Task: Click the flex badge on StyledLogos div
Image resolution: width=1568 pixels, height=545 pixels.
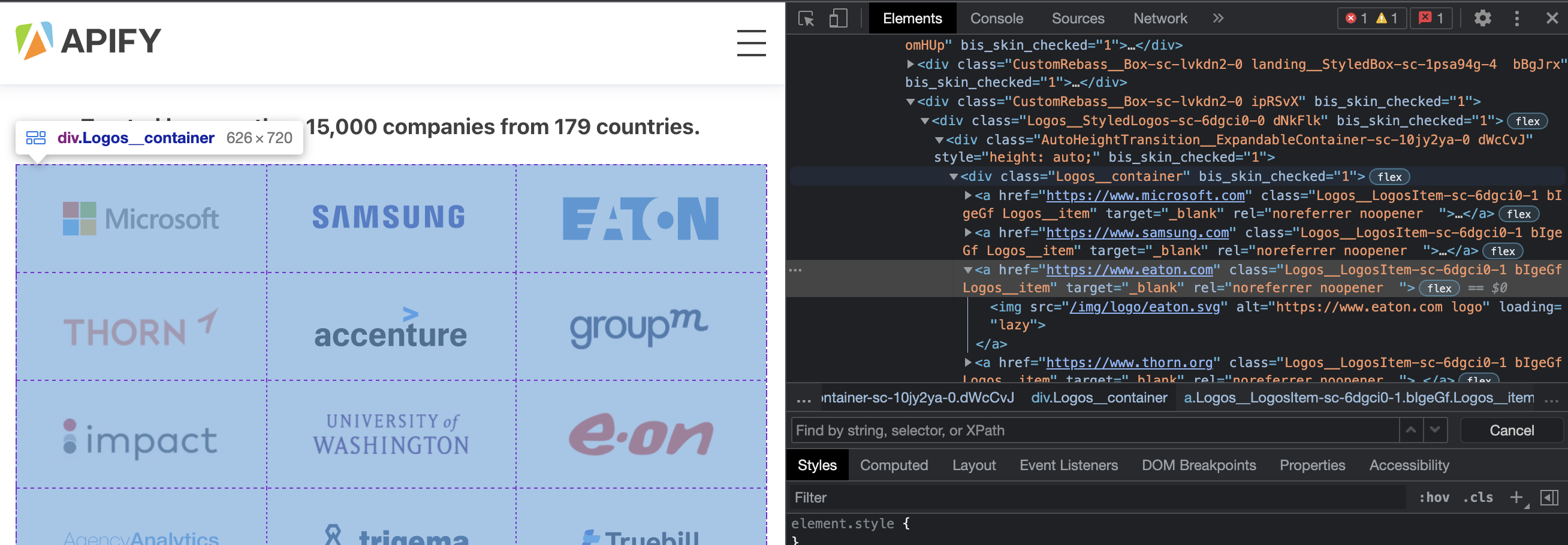Action: pyautogui.click(x=1527, y=122)
